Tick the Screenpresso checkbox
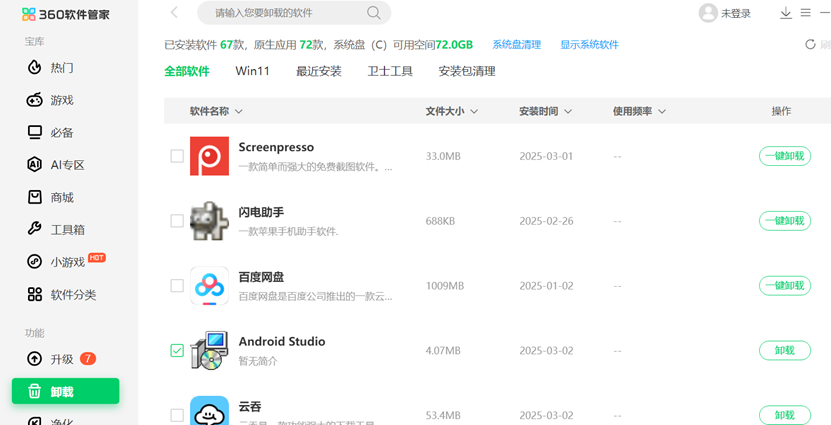831x425 pixels. click(177, 156)
